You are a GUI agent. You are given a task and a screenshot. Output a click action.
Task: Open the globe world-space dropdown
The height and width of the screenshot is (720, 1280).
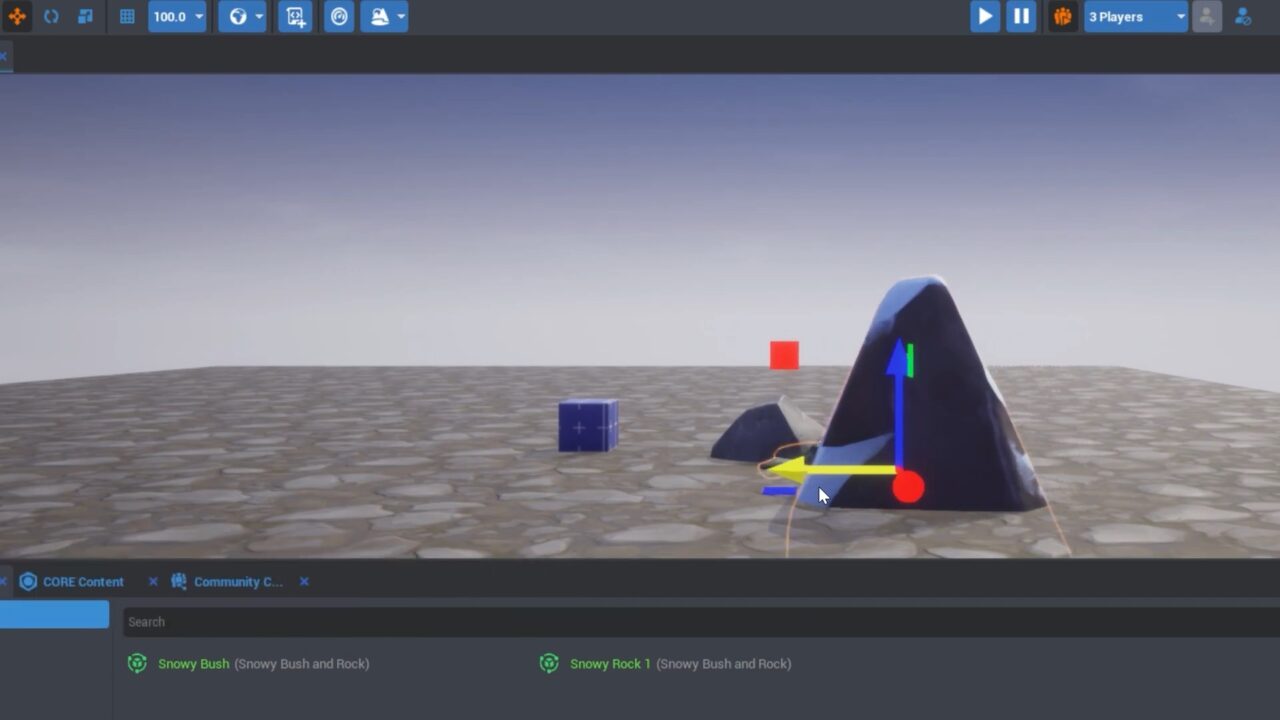[242, 16]
